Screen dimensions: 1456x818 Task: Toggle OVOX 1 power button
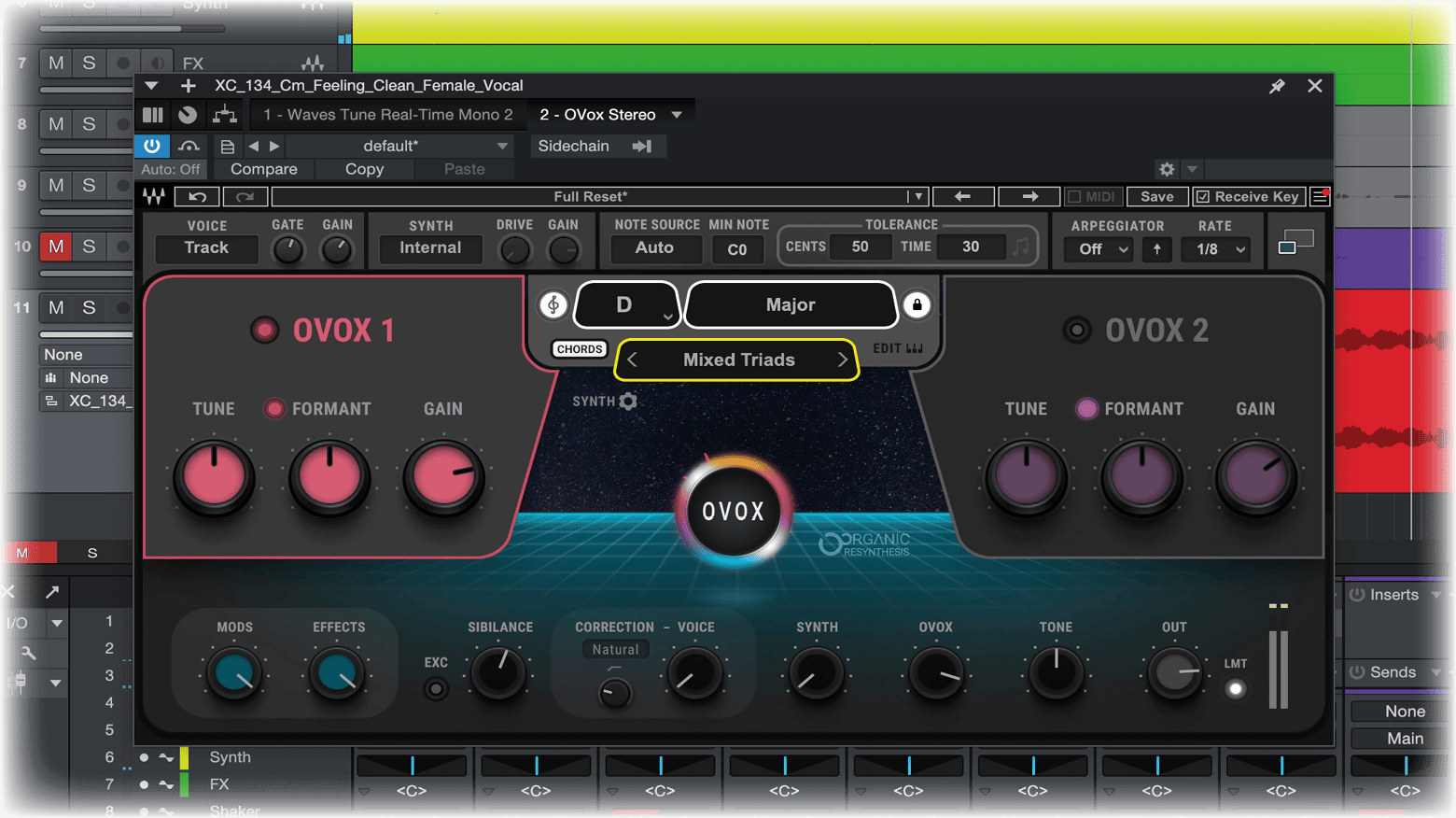tap(264, 330)
